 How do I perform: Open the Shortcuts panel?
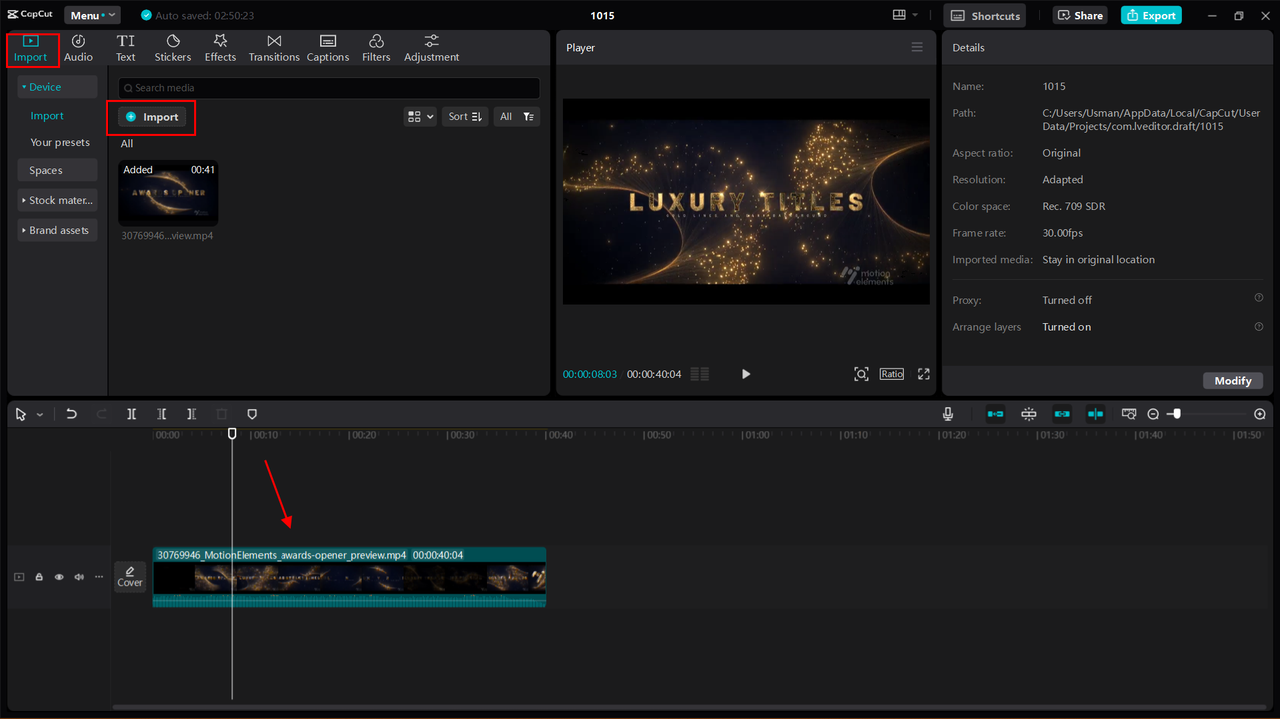[985, 15]
